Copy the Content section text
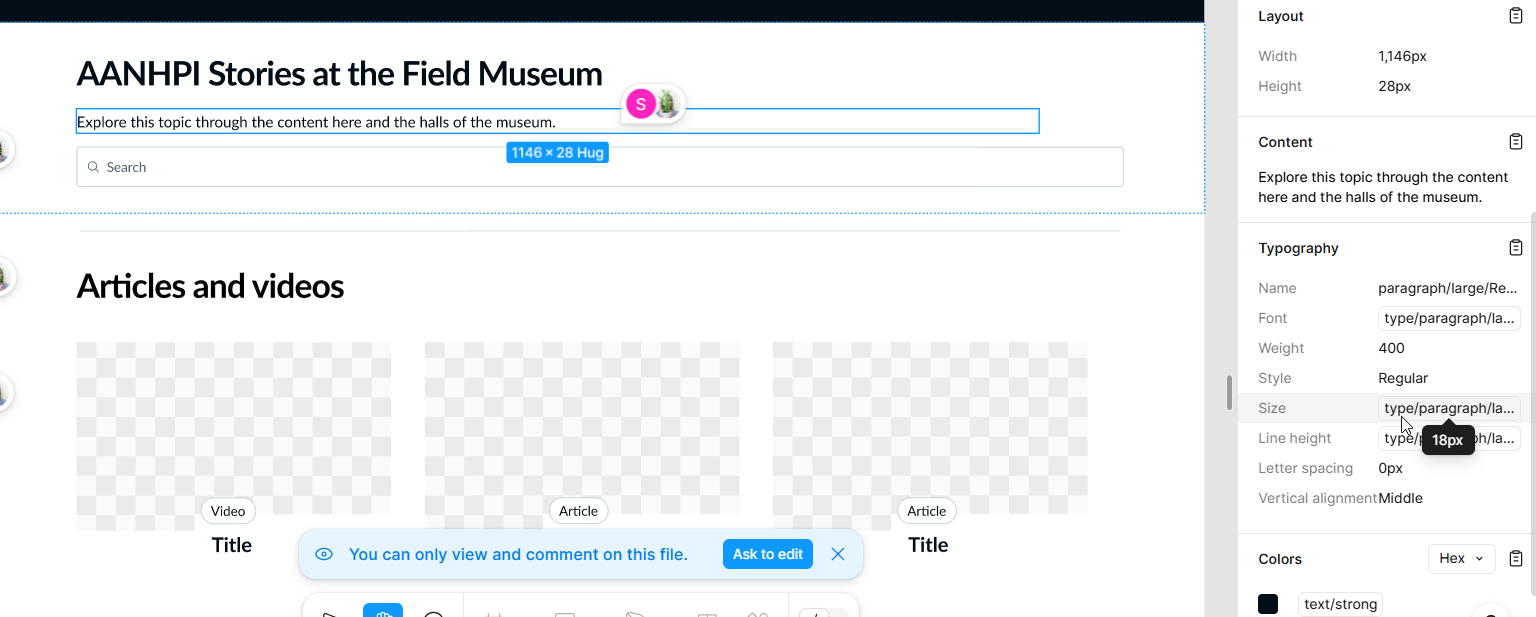The image size is (1536, 617). (x=1516, y=142)
